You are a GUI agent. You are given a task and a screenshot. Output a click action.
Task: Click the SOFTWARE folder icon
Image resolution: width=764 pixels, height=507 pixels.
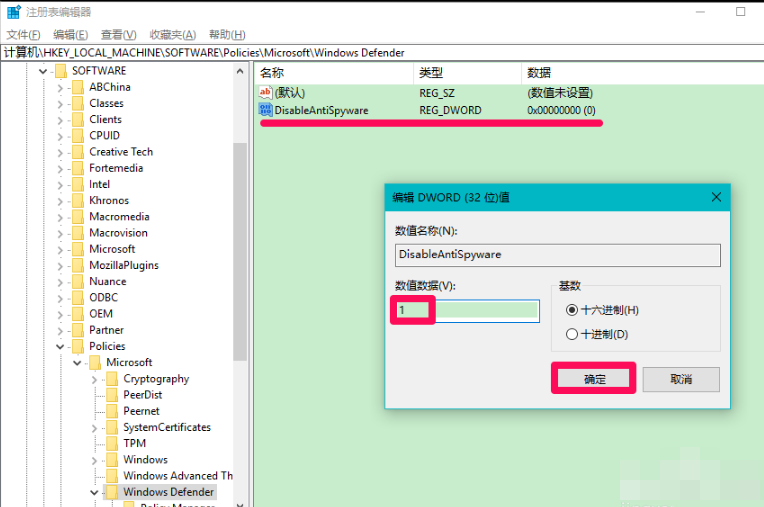[x=60, y=71]
